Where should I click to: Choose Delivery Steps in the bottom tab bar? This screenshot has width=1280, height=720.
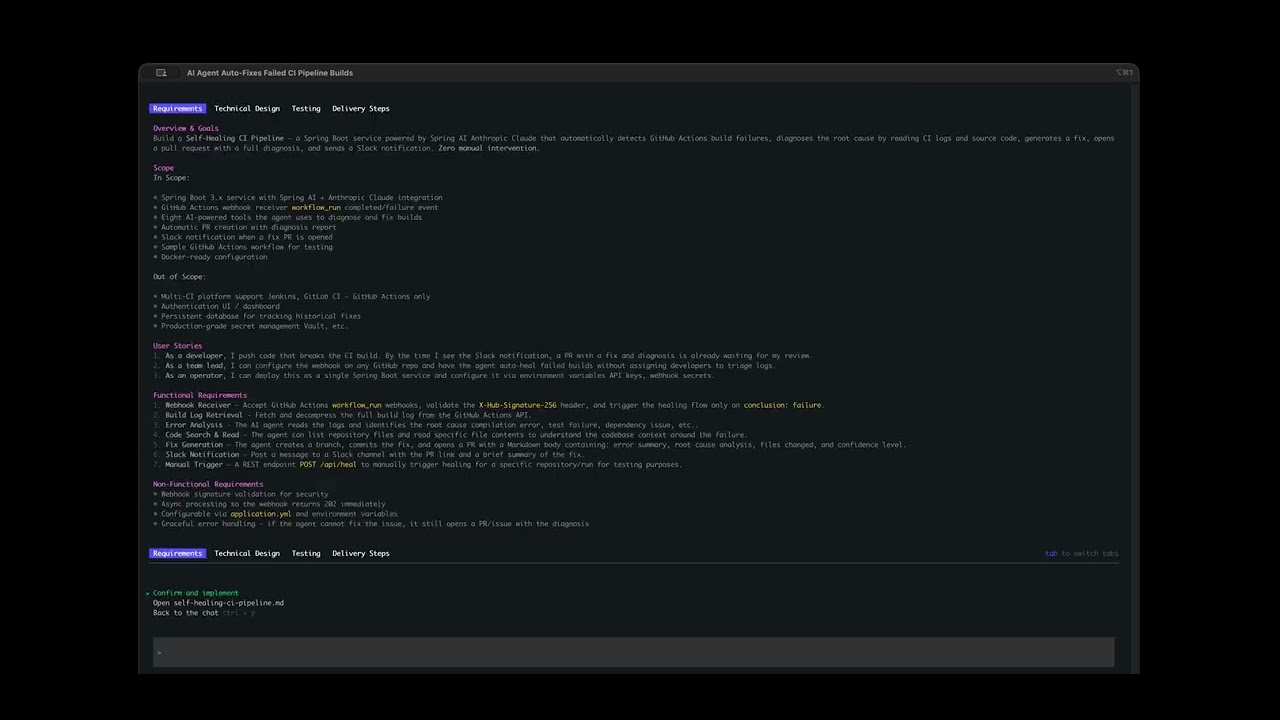tap(360, 553)
